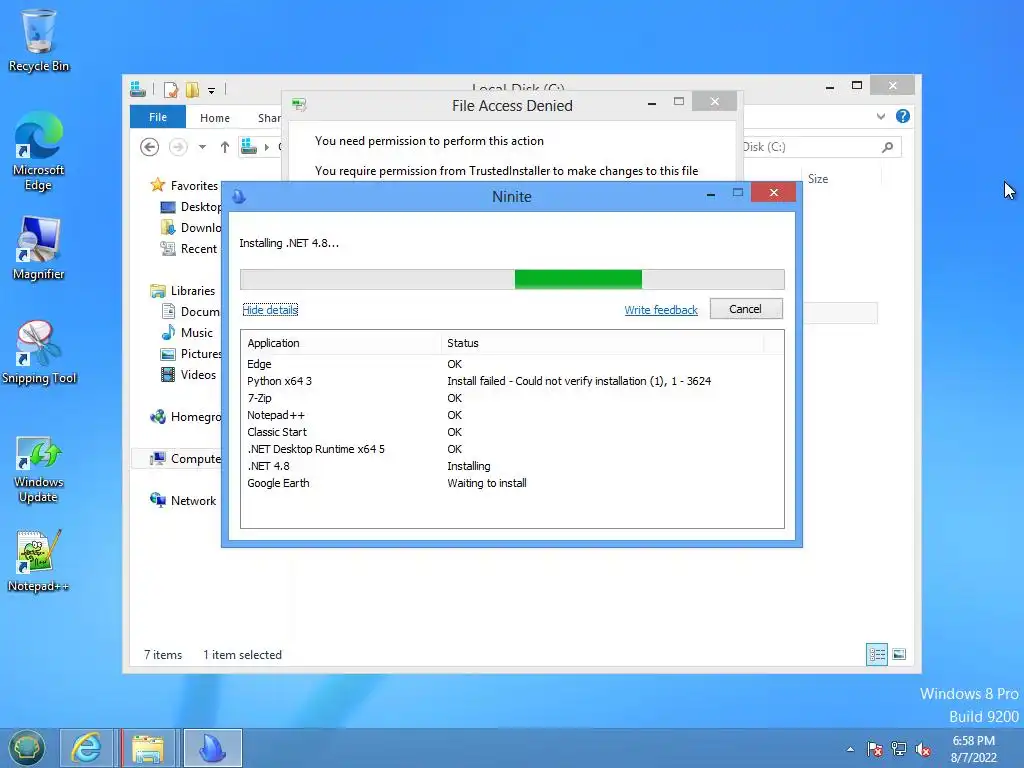The height and width of the screenshot is (768, 1024).
Task: Click Hide details link in Ninite
Action: [x=270, y=310]
